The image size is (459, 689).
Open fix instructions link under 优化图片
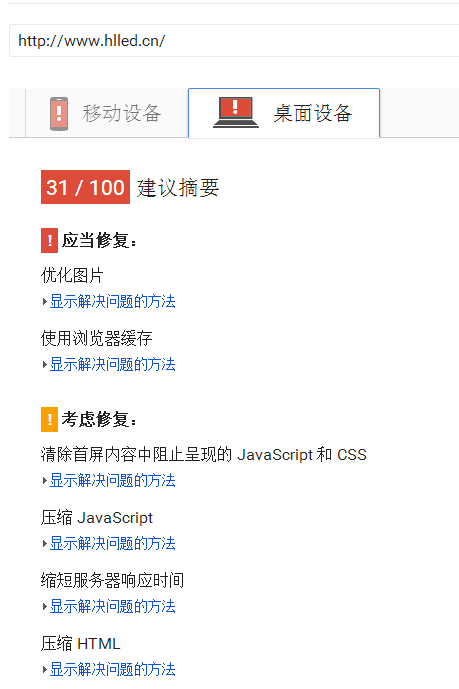click(112, 301)
